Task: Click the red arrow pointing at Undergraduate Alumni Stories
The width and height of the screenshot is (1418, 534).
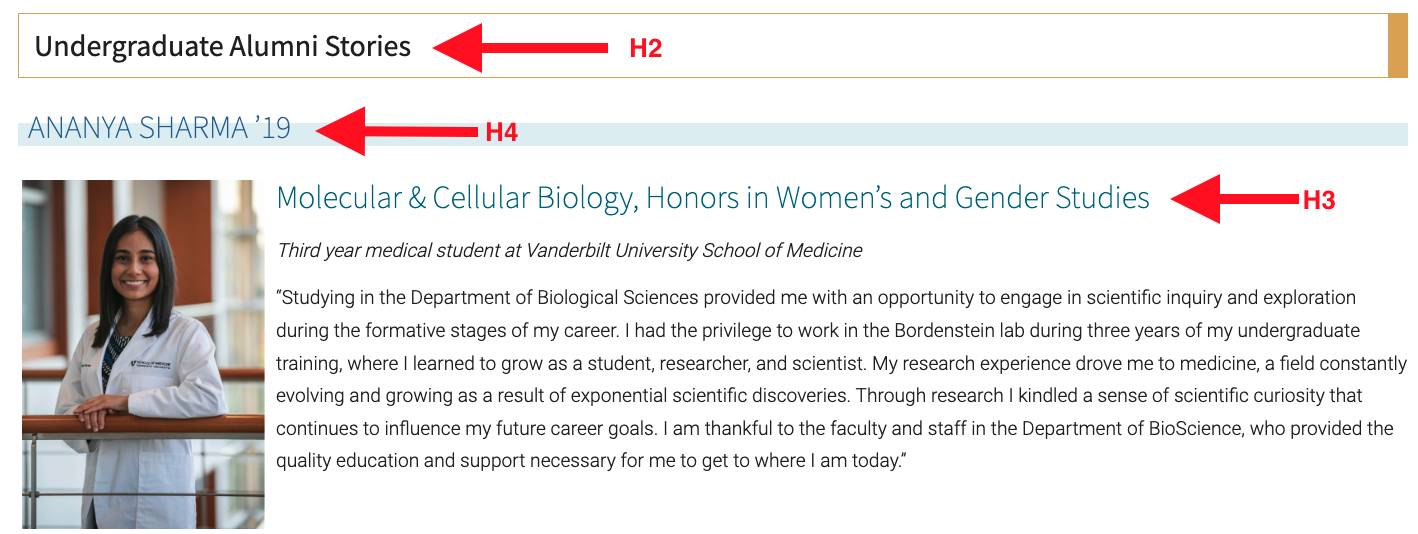Action: pos(520,47)
